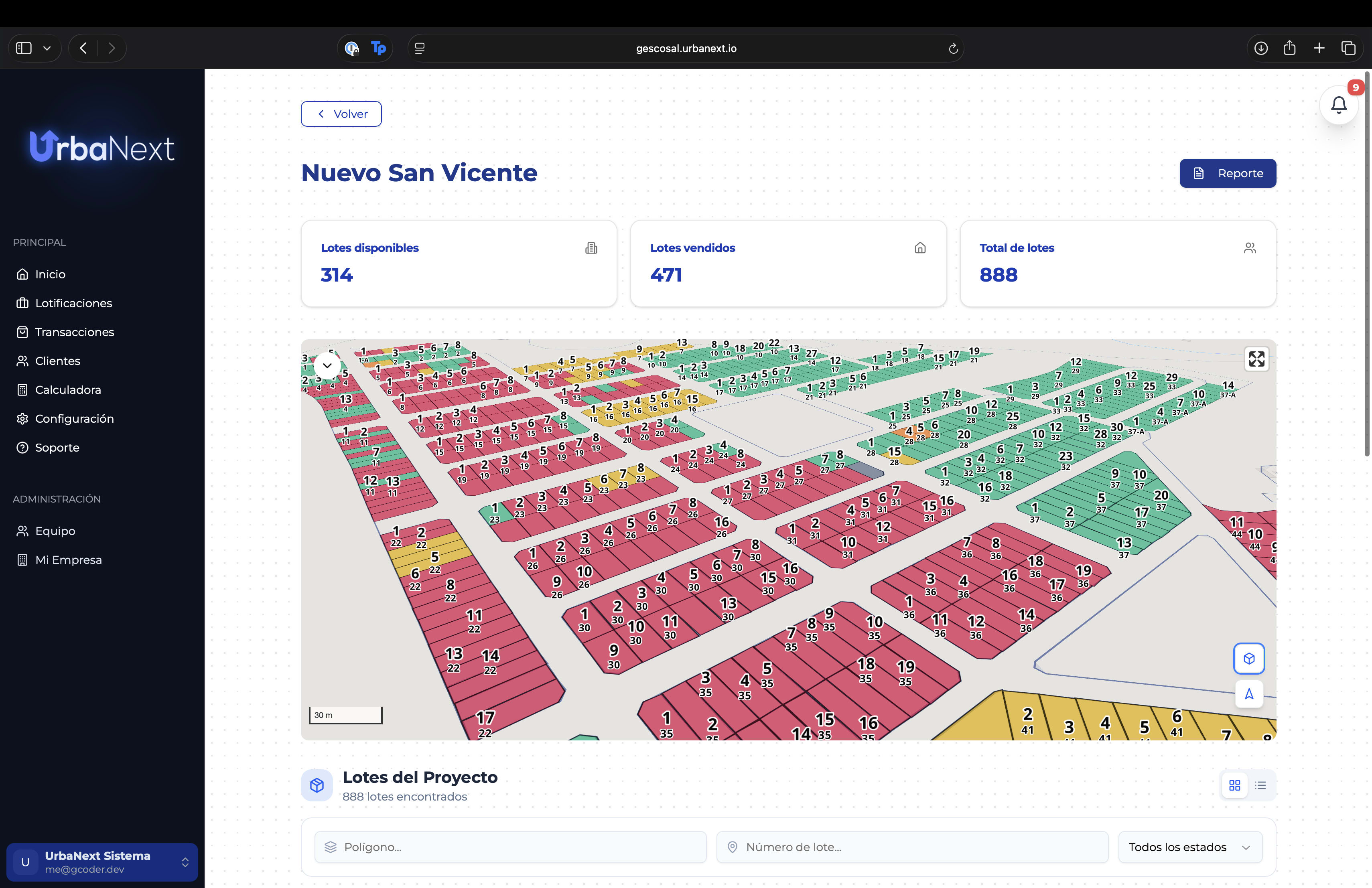Image resolution: width=1372 pixels, height=888 pixels.
Task: Click the Lotes del Proyecto cube icon
Action: click(x=317, y=785)
